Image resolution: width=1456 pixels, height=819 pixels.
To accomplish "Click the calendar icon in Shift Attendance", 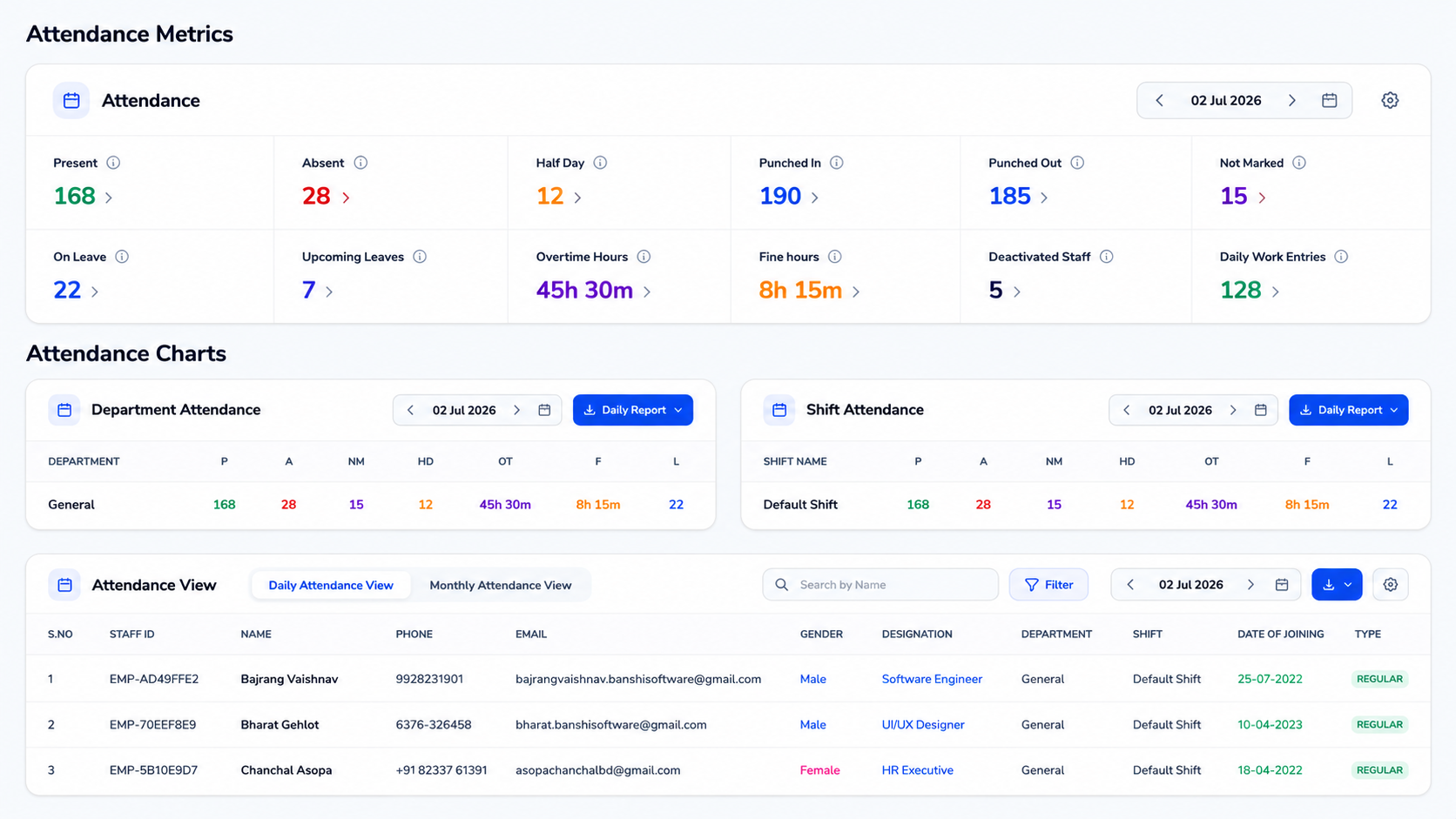I will click(x=1260, y=410).
